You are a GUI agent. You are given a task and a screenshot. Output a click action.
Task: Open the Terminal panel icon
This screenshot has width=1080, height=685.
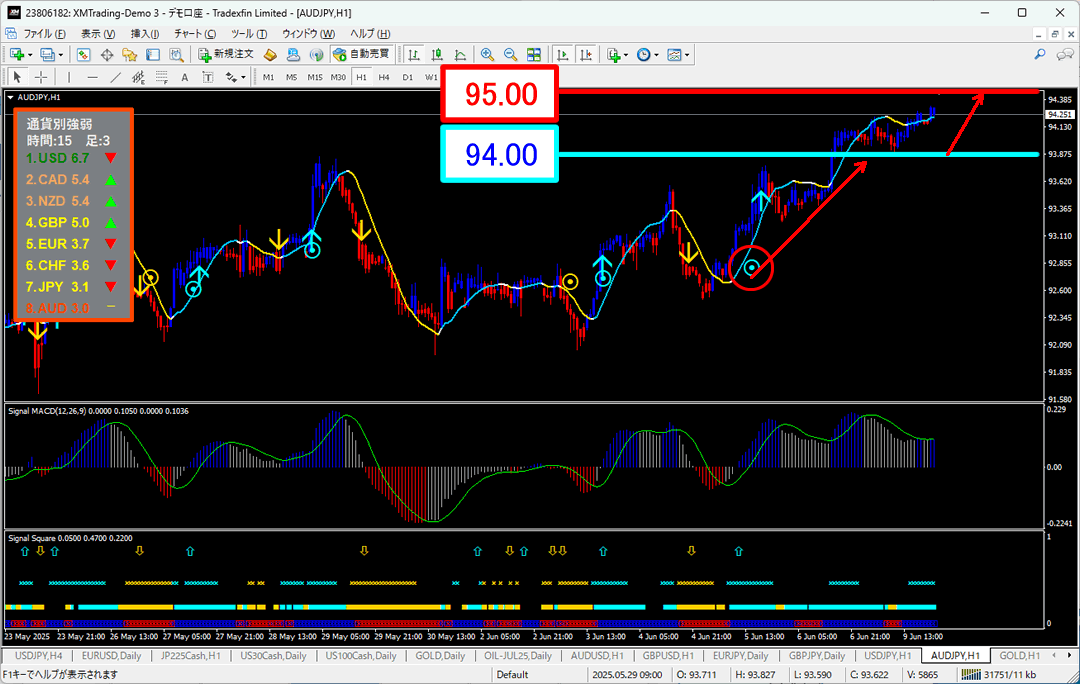(153, 54)
